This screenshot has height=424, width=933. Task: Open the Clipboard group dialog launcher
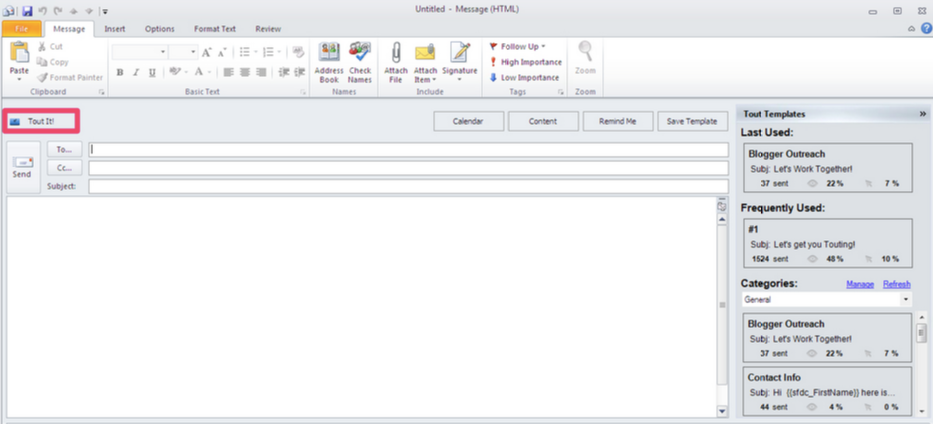[x=101, y=92]
